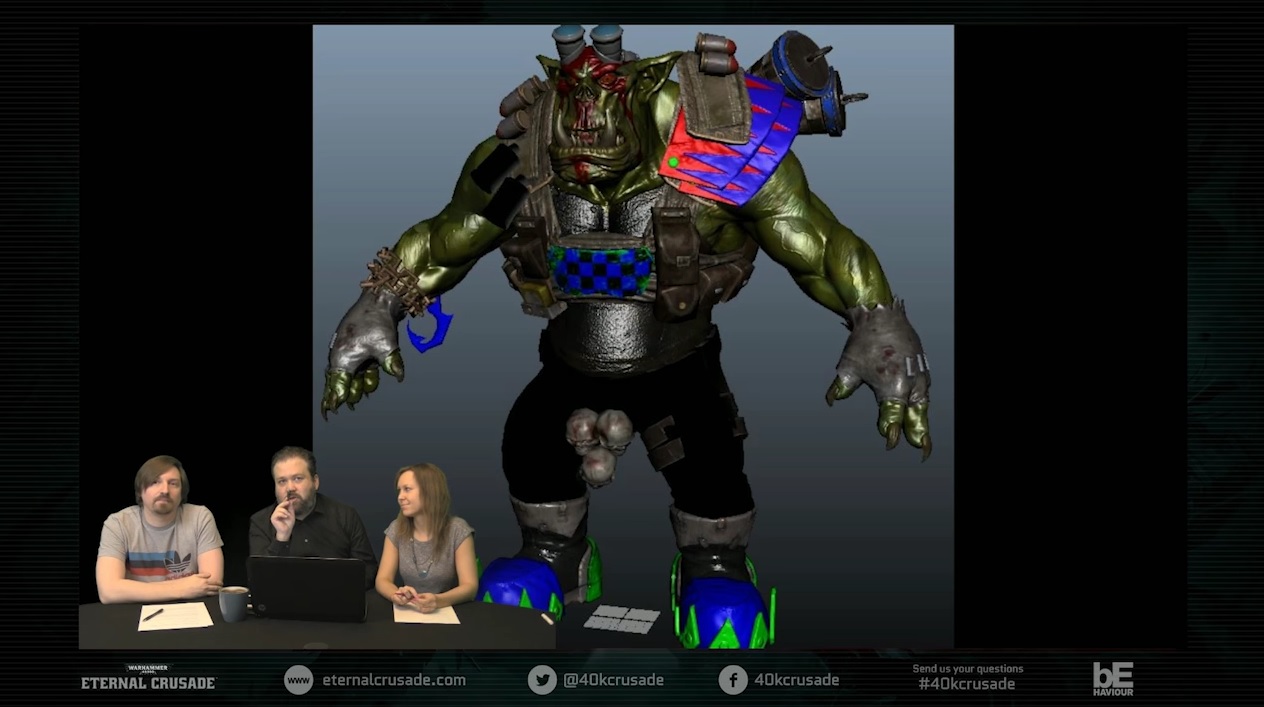Click the Twitter bird icon
1264x707 pixels.
[542, 680]
